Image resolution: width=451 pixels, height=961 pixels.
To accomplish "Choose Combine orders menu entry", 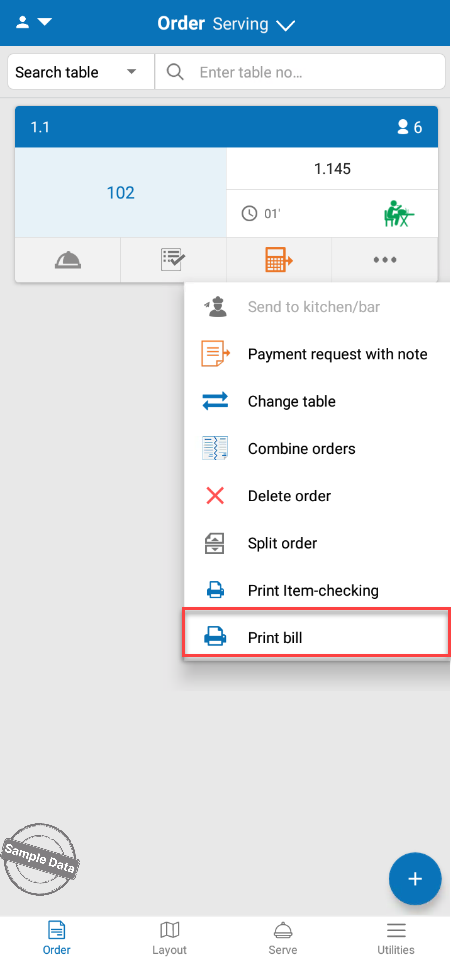I will [317, 449].
